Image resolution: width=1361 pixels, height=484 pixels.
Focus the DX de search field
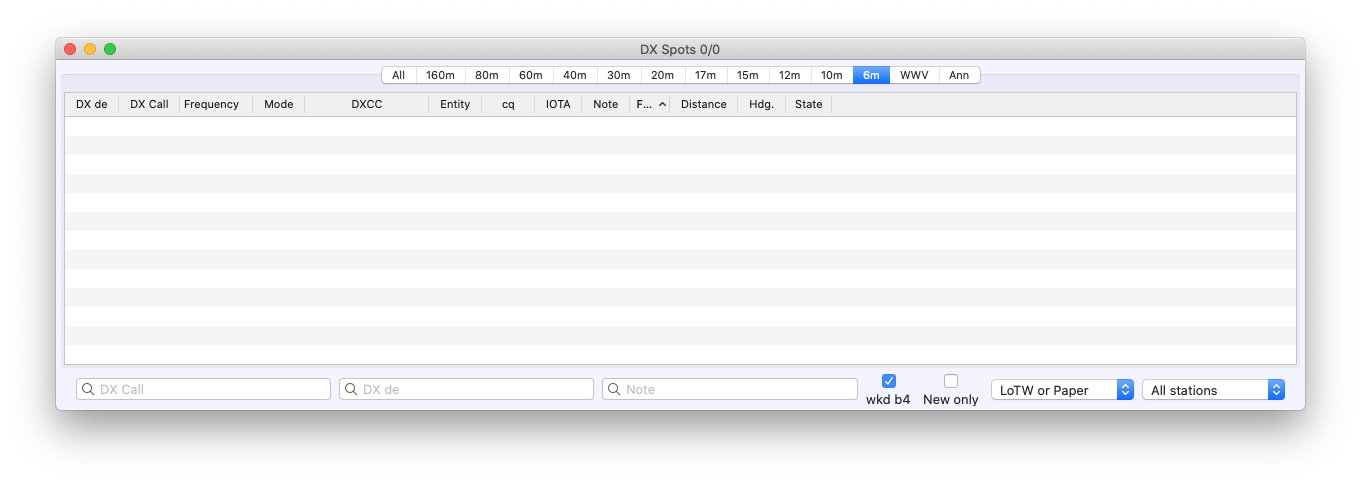pyautogui.click(x=475, y=389)
